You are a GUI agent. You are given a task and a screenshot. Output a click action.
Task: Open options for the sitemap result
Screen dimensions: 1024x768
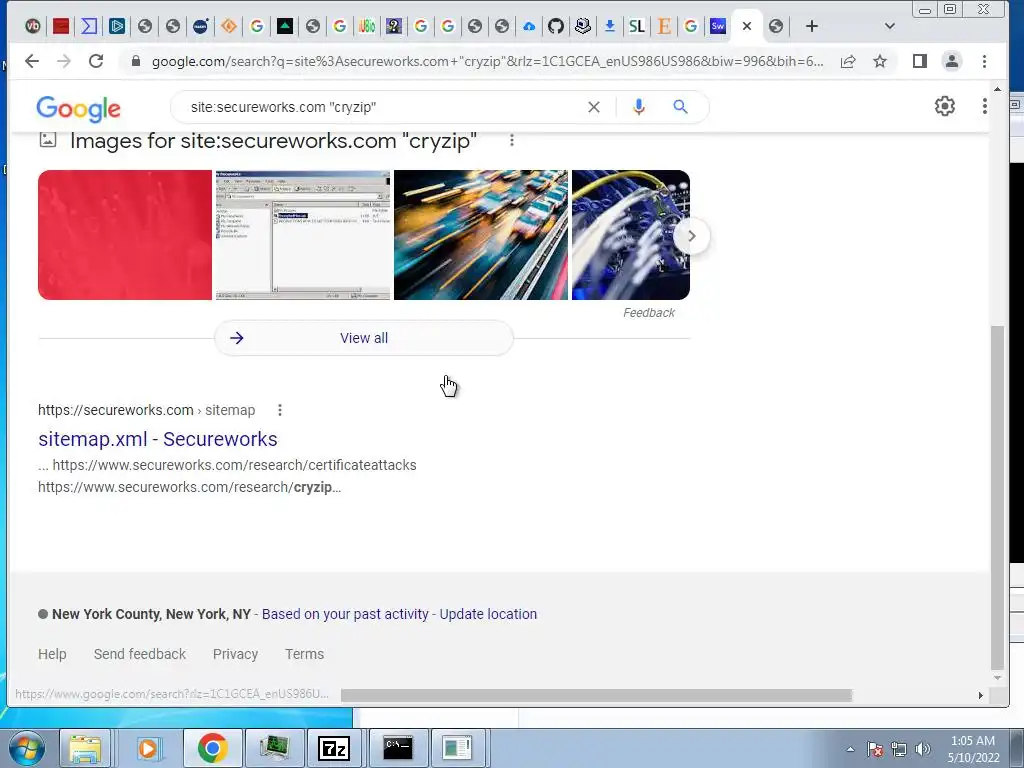point(280,410)
